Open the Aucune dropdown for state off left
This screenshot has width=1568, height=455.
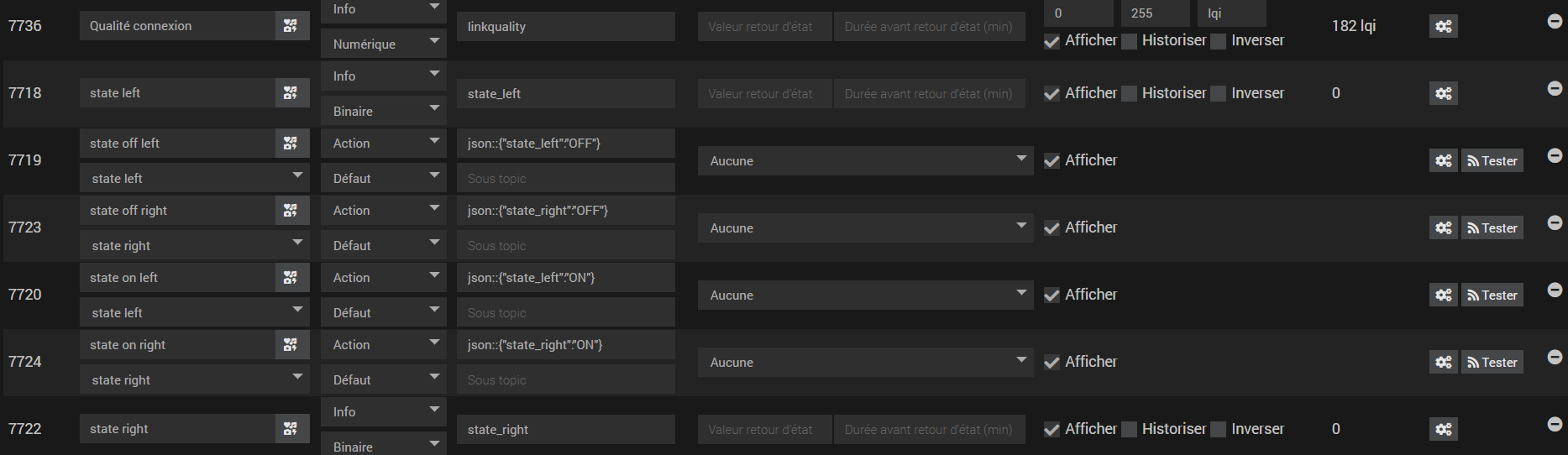[865, 160]
